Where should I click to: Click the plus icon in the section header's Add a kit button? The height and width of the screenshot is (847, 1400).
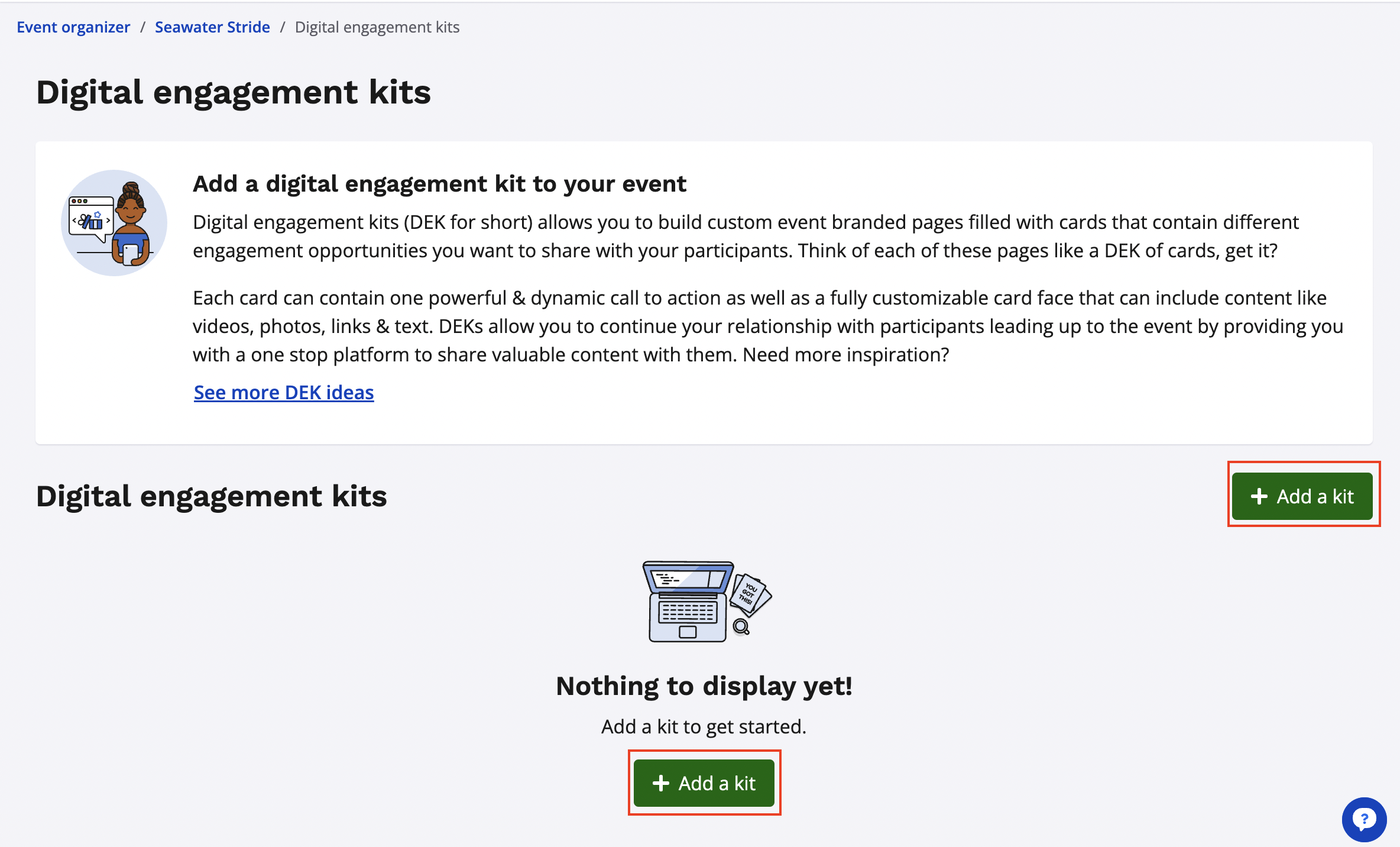coord(1259,496)
